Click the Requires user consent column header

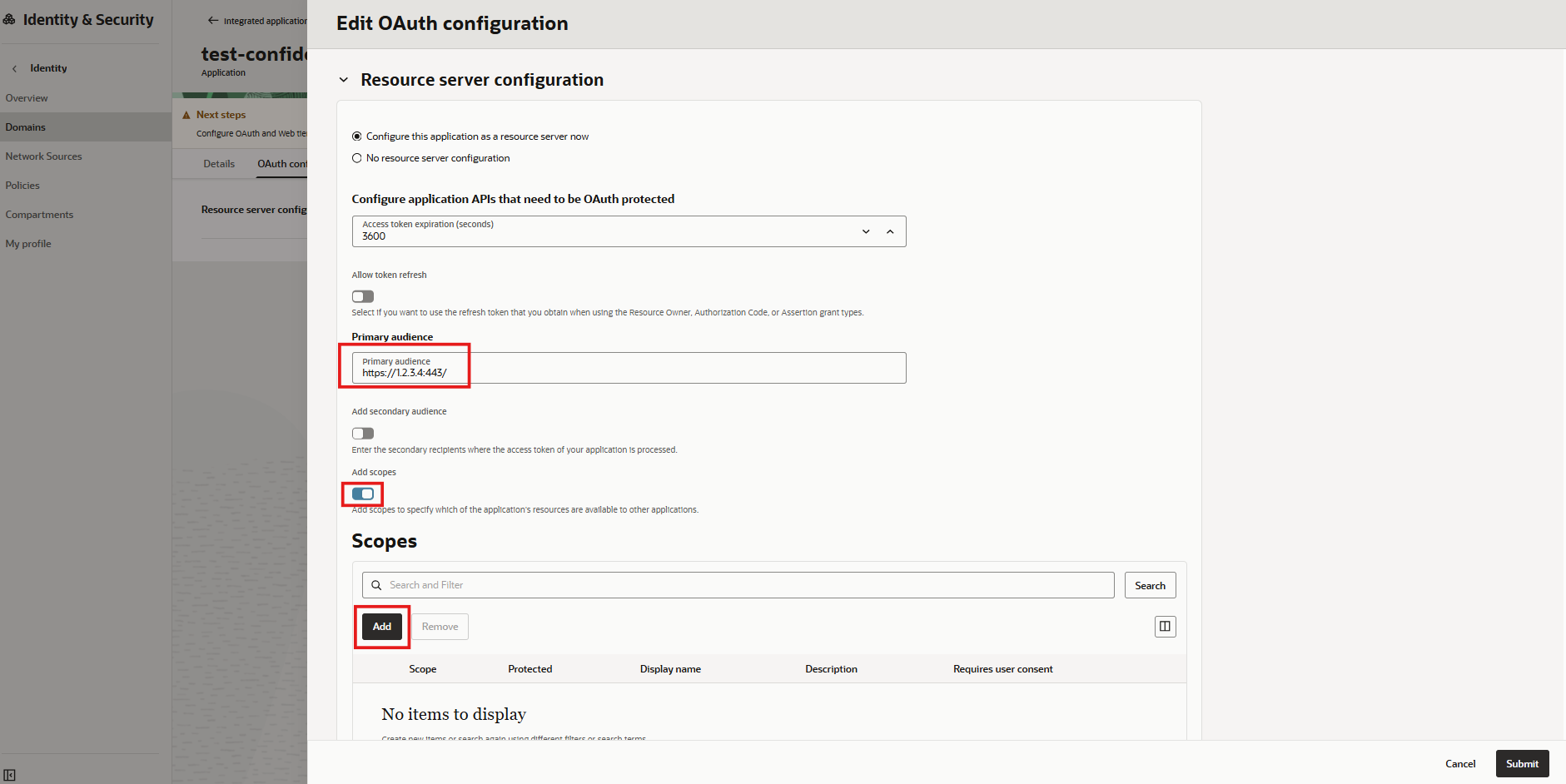point(1002,669)
